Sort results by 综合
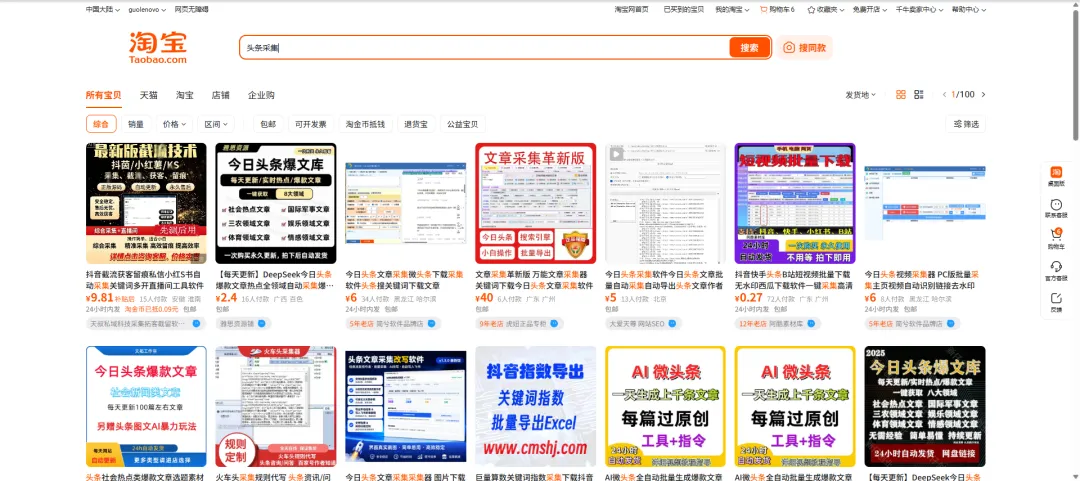 pos(101,124)
